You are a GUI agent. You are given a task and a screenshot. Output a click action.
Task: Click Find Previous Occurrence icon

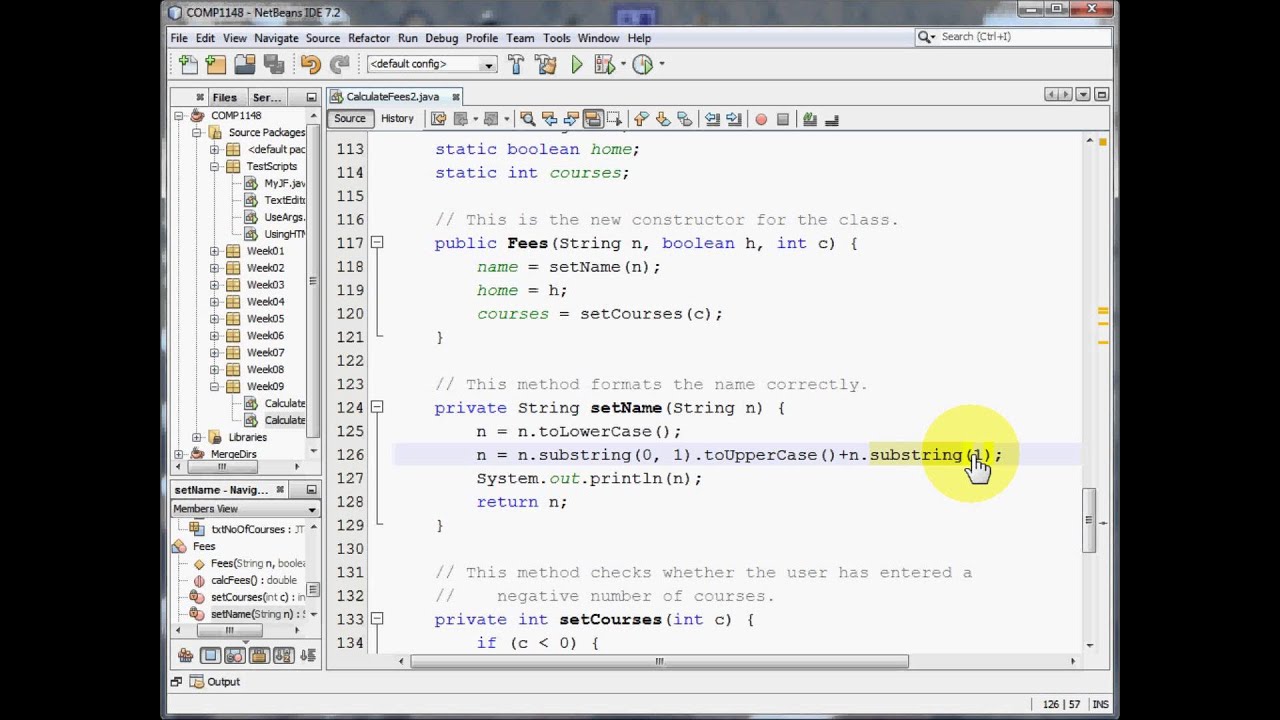(549, 119)
